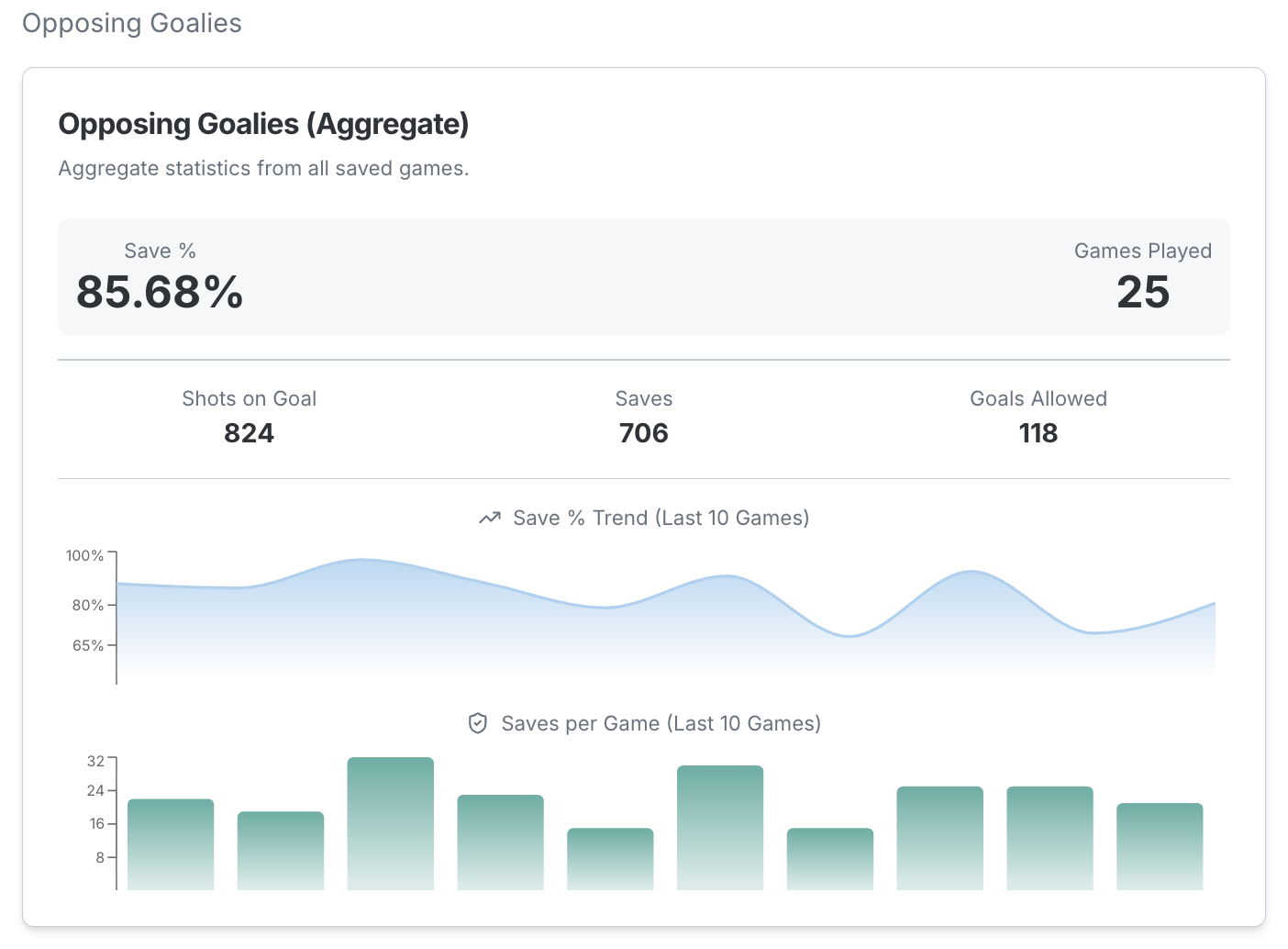Click the 32 label on the bar chart axis
The height and width of the screenshot is (949, 1288).
pyautogui.click(x=95, y=762)
